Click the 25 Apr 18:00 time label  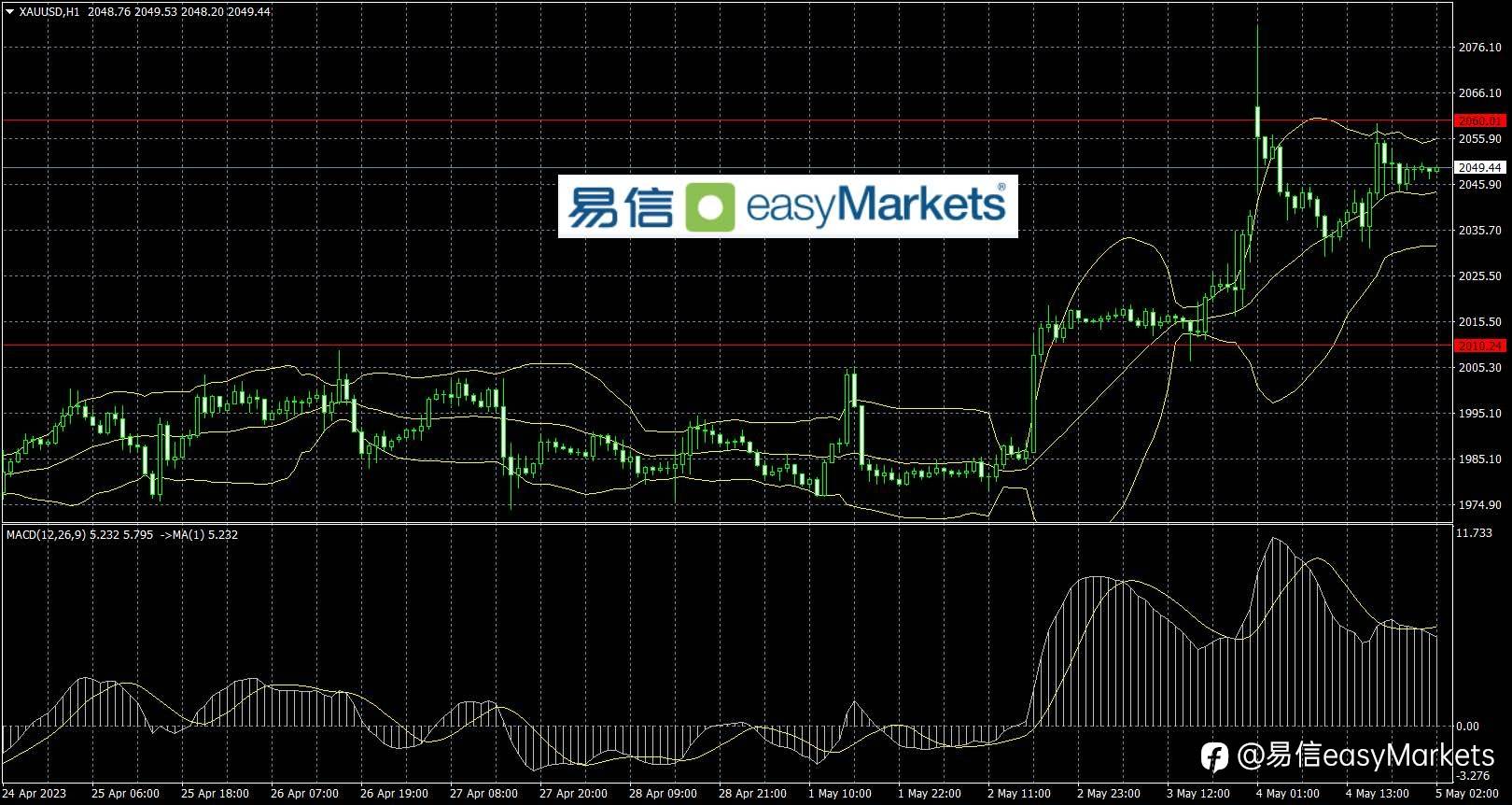coord(215,794)
